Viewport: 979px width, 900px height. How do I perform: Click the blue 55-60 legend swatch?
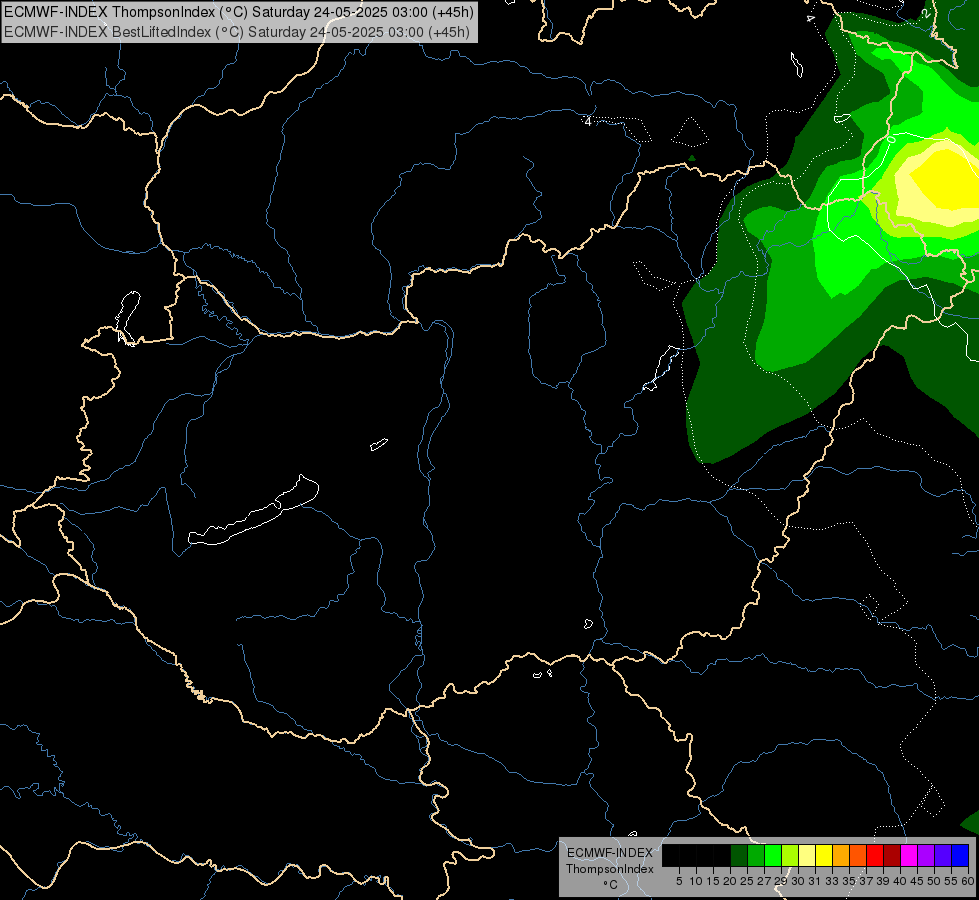coord(960,855)
